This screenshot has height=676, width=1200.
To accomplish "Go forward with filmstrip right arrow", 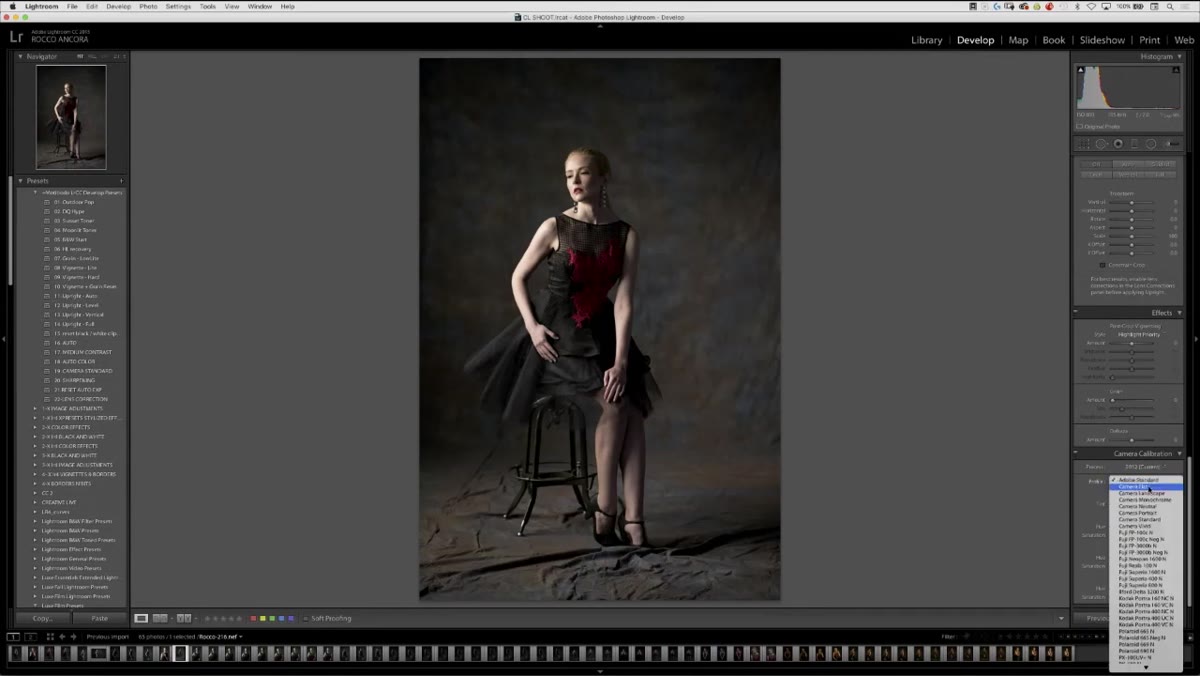I will pyautogui.click(x=73, y=636).
